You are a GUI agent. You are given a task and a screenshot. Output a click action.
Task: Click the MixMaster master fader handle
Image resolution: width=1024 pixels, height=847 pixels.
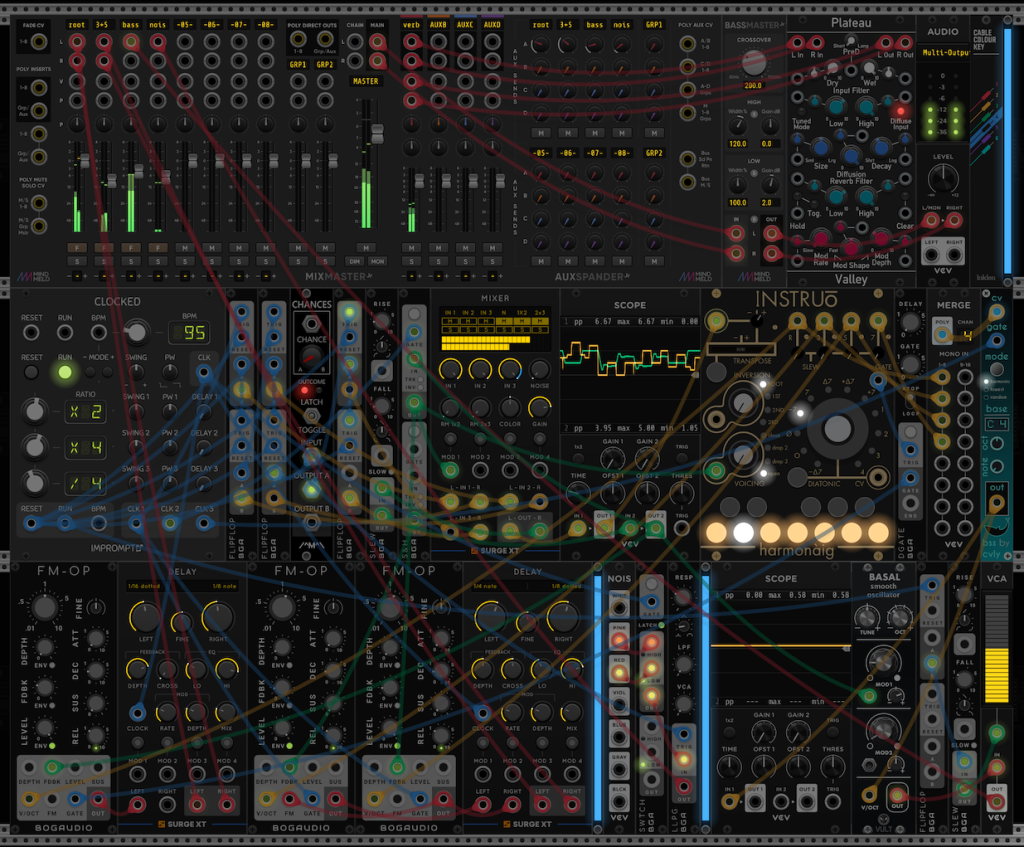[377, 134]
